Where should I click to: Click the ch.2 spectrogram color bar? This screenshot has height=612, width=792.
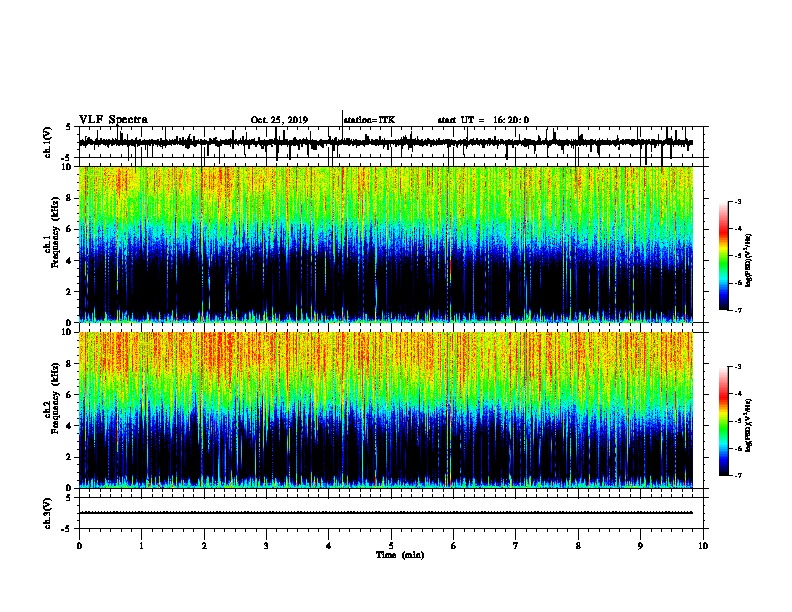[x=724, y=421]
